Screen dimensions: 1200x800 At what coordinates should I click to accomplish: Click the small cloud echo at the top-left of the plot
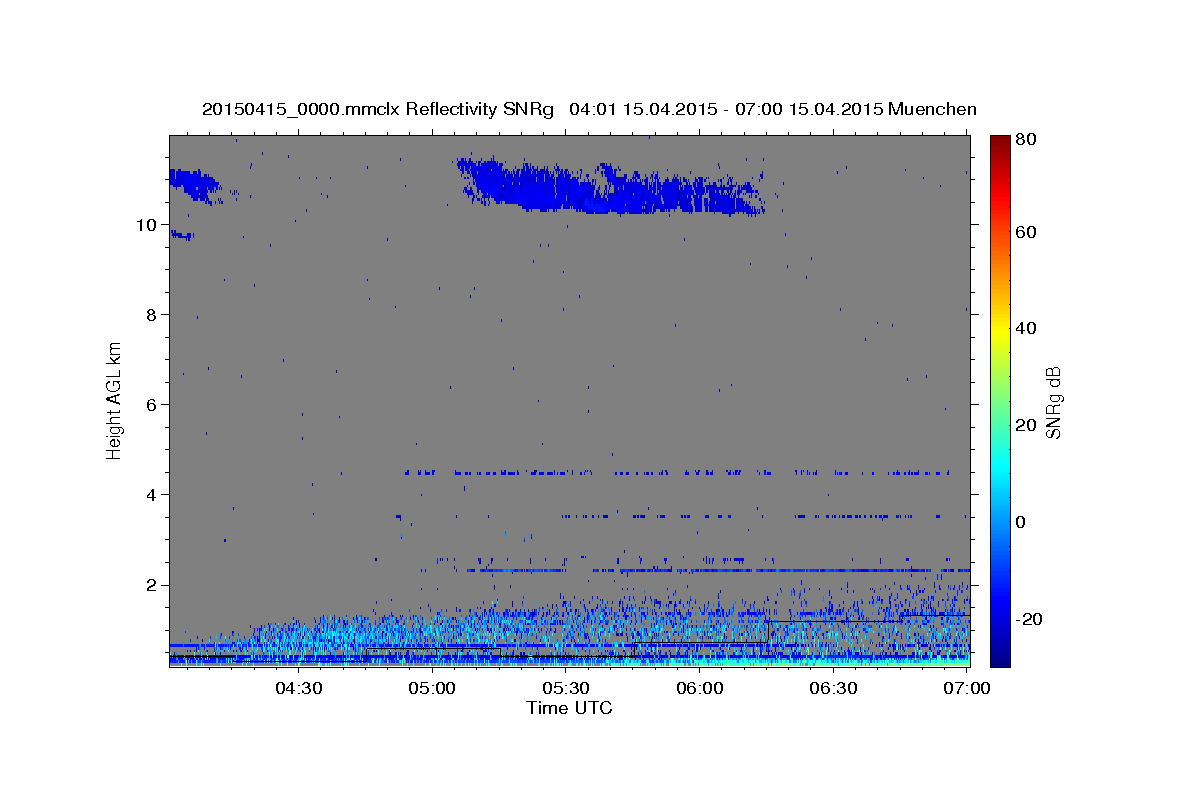(195, 185)
